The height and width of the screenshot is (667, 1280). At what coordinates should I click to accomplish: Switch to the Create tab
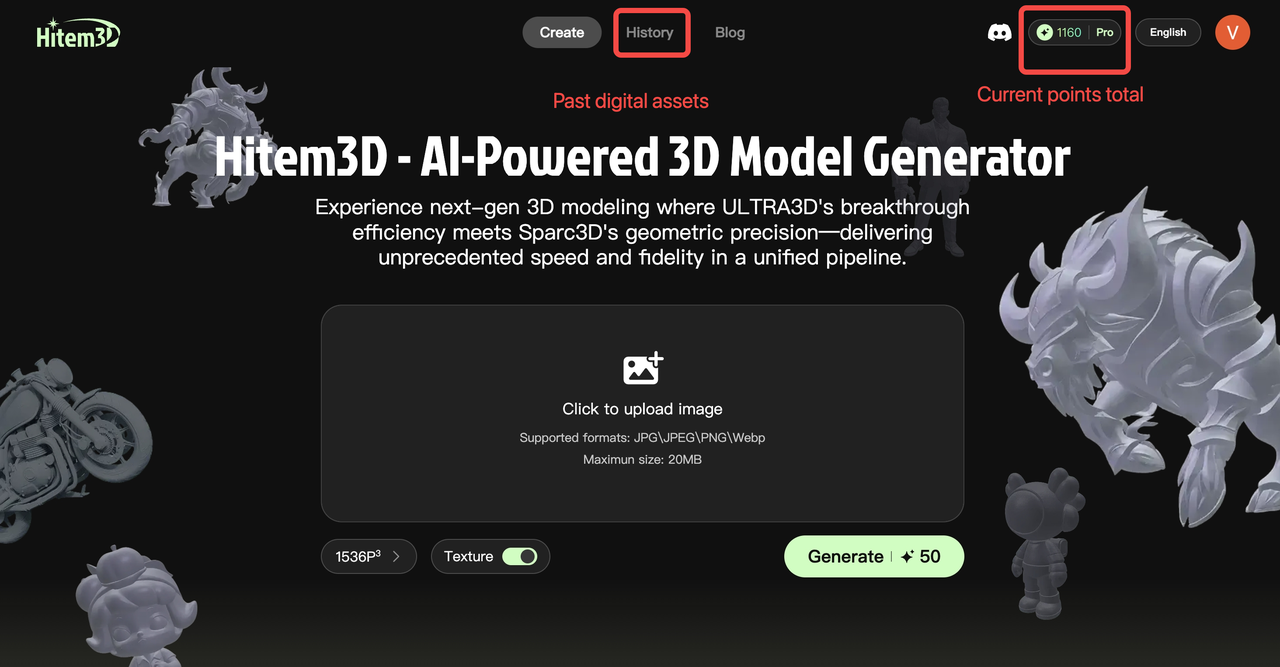click(562, 32)
